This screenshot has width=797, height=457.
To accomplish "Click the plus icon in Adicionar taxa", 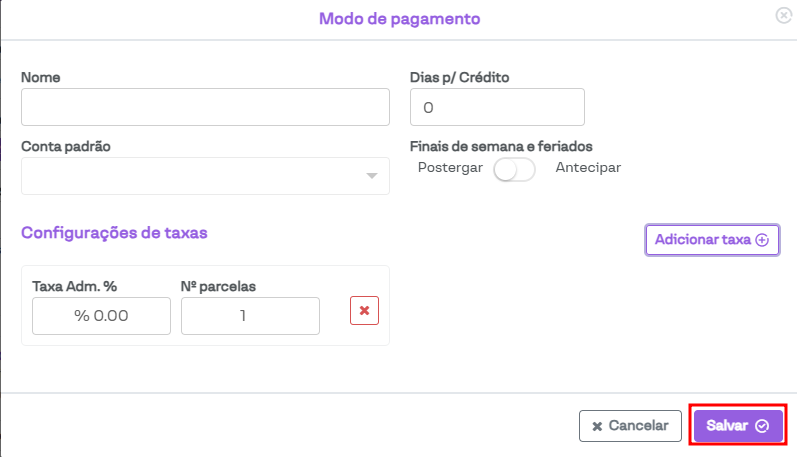I will [762, 240].
